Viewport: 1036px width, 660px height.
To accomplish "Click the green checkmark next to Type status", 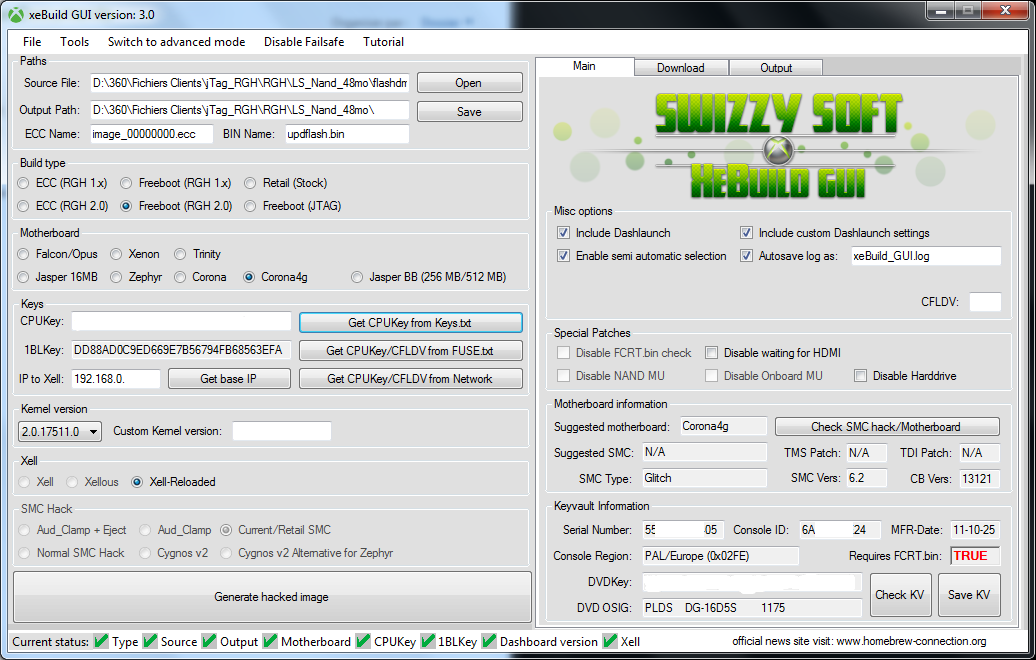I will pos(101,641).
